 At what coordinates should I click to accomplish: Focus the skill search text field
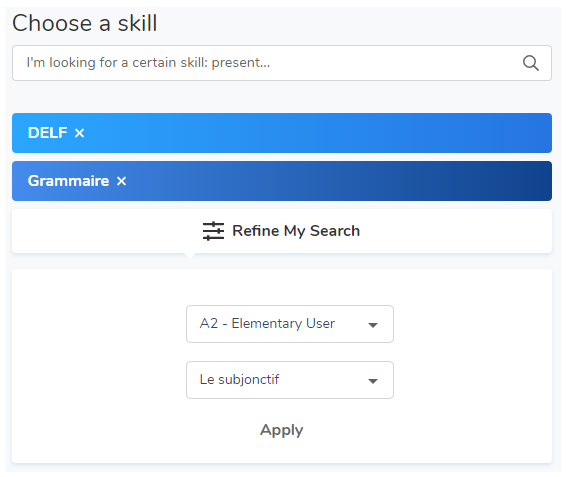[x=282, y=63]
